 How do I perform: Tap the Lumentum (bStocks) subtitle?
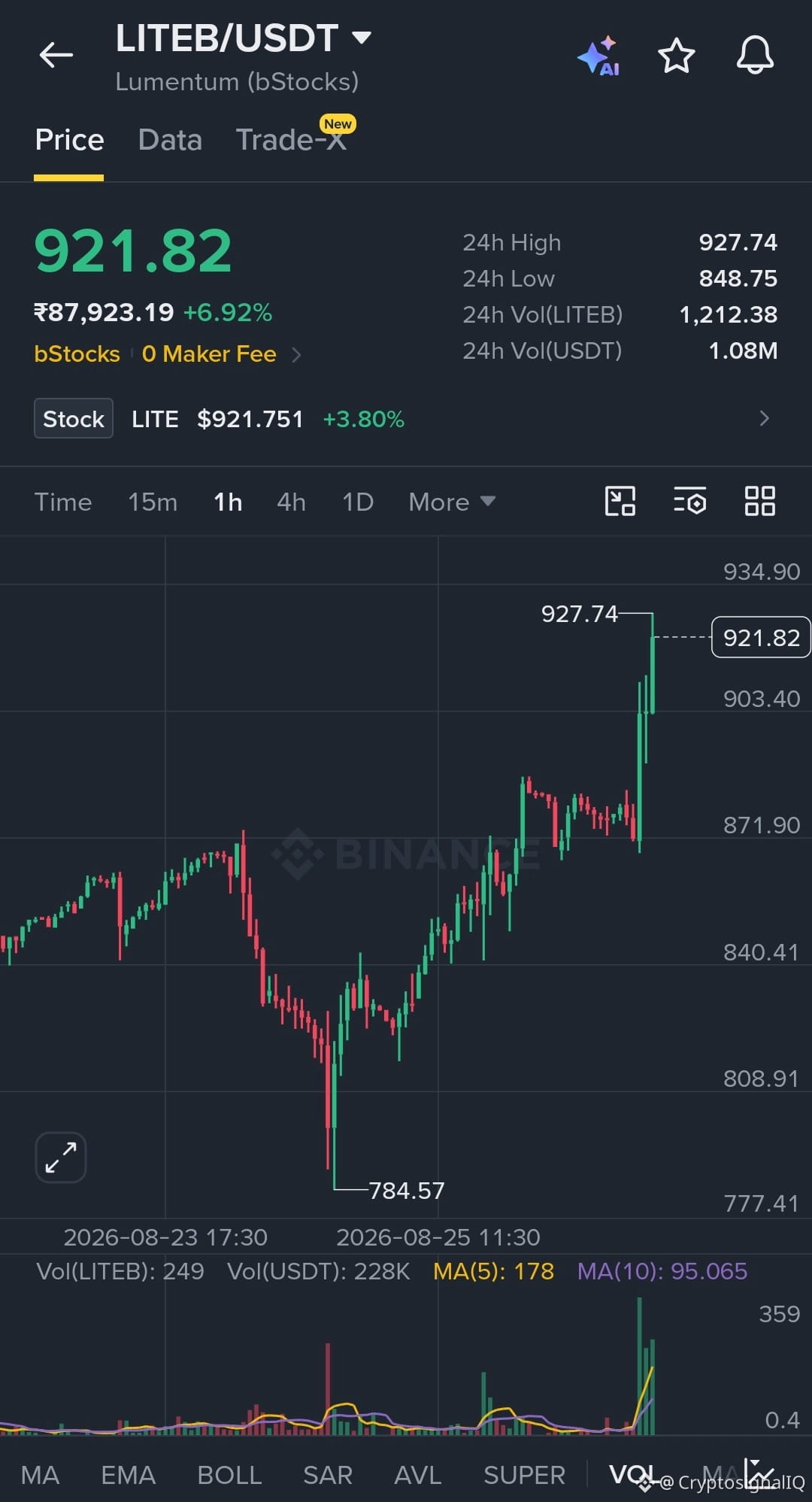pos(237,81)
